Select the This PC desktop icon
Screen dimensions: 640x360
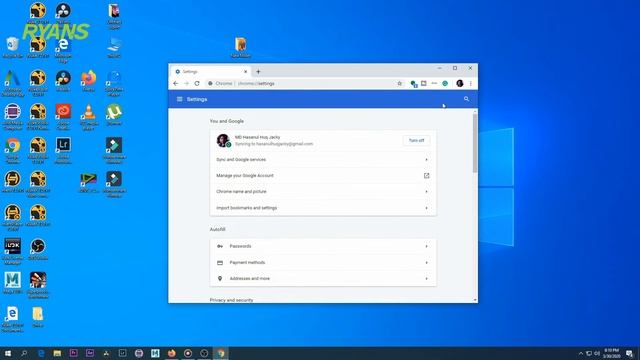114,47
